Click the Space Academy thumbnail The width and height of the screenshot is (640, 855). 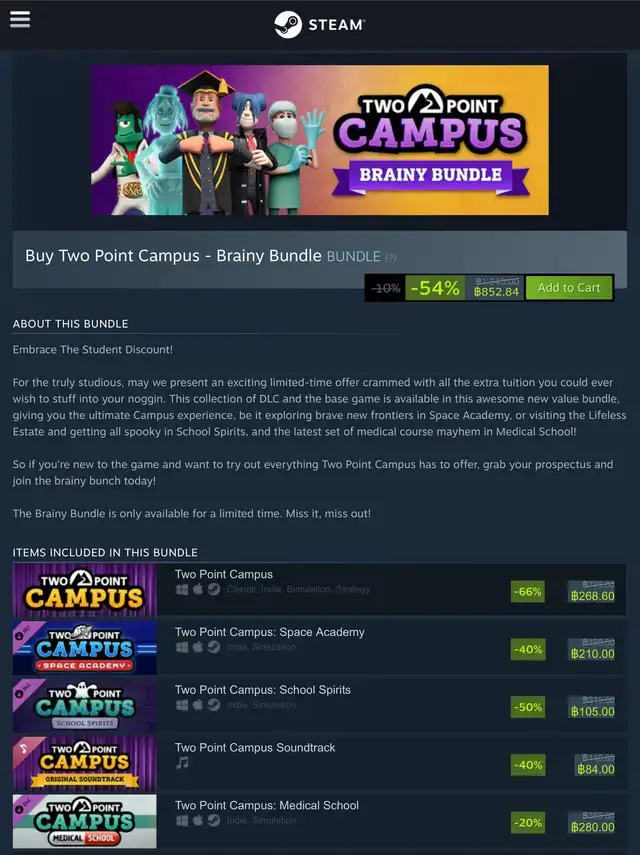click(84, 648)
